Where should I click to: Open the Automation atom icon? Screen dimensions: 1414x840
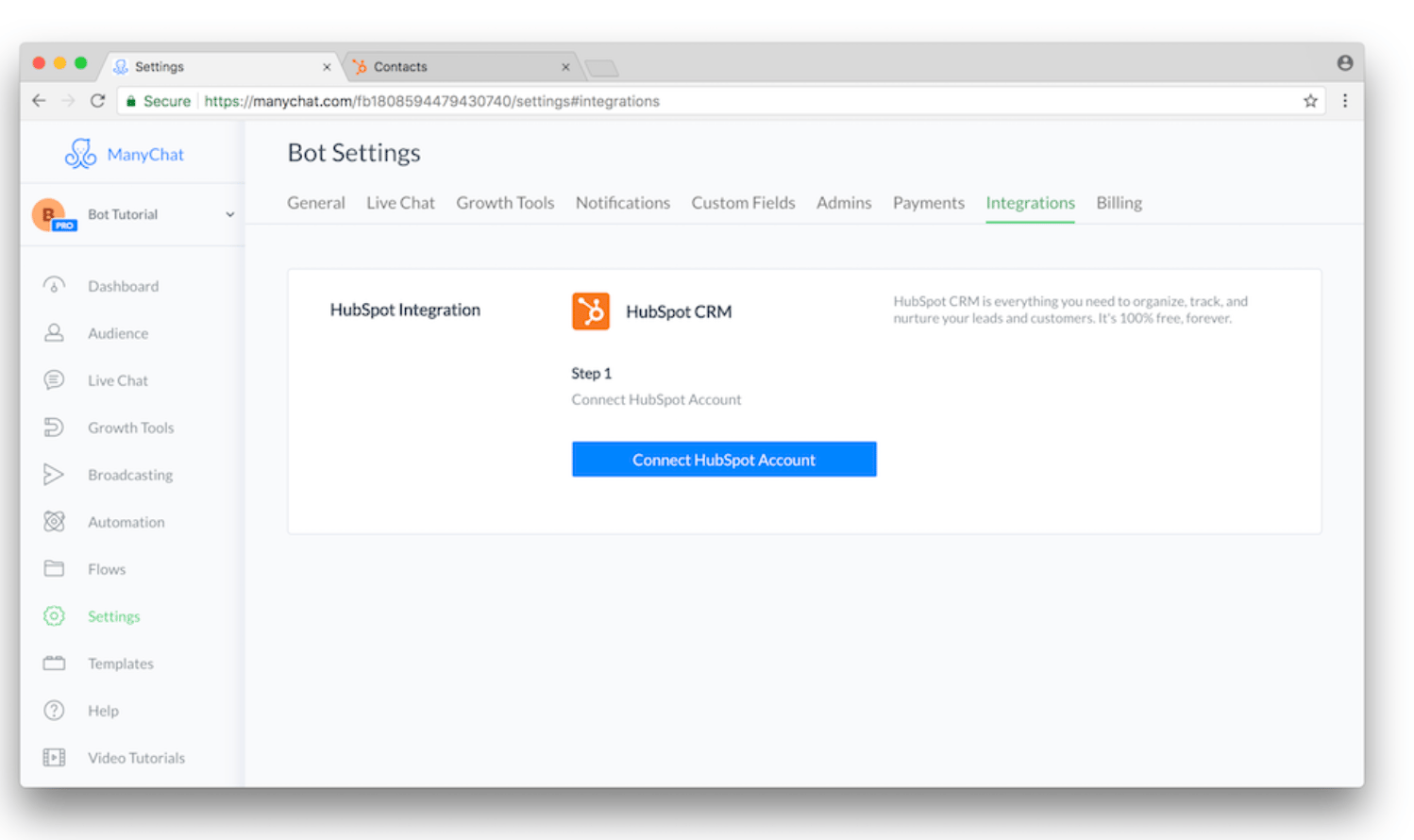click(54, 521)
